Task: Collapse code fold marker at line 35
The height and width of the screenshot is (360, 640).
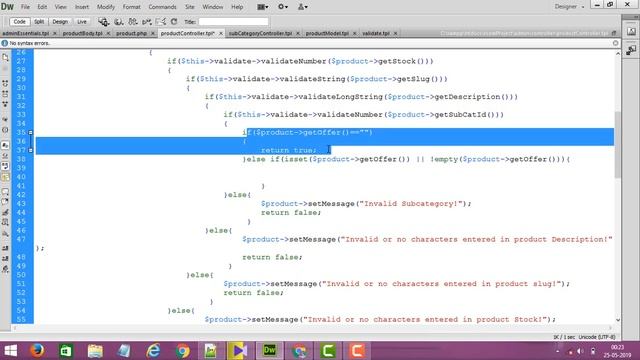Action: pyautogui.click(x=31, y=133)
